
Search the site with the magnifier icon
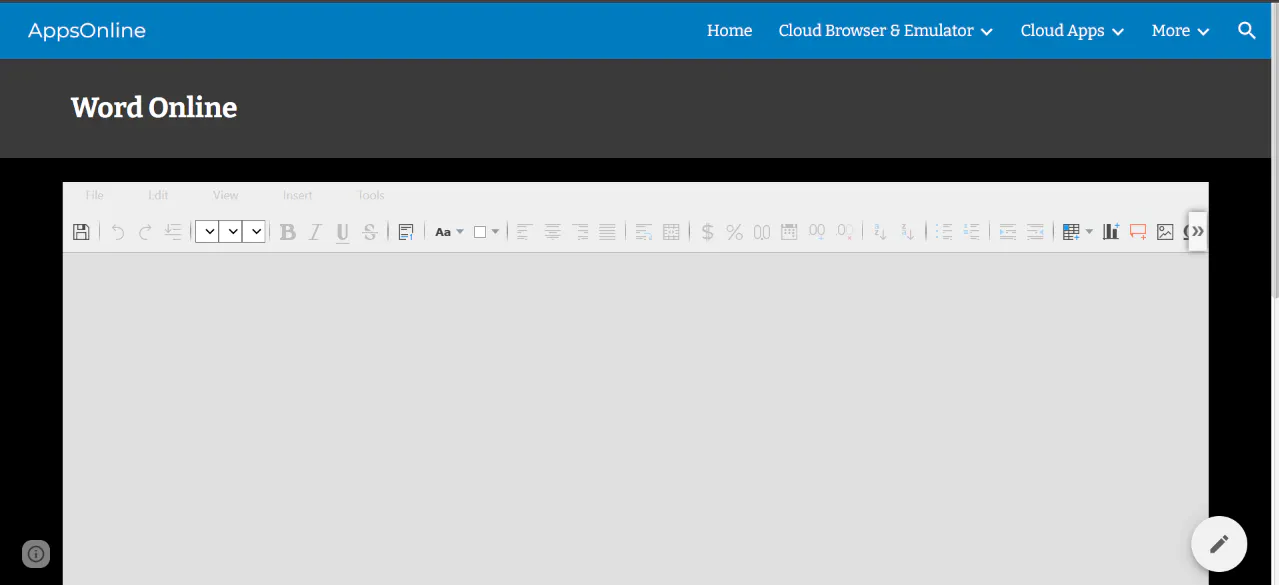tap(1247, 30)
